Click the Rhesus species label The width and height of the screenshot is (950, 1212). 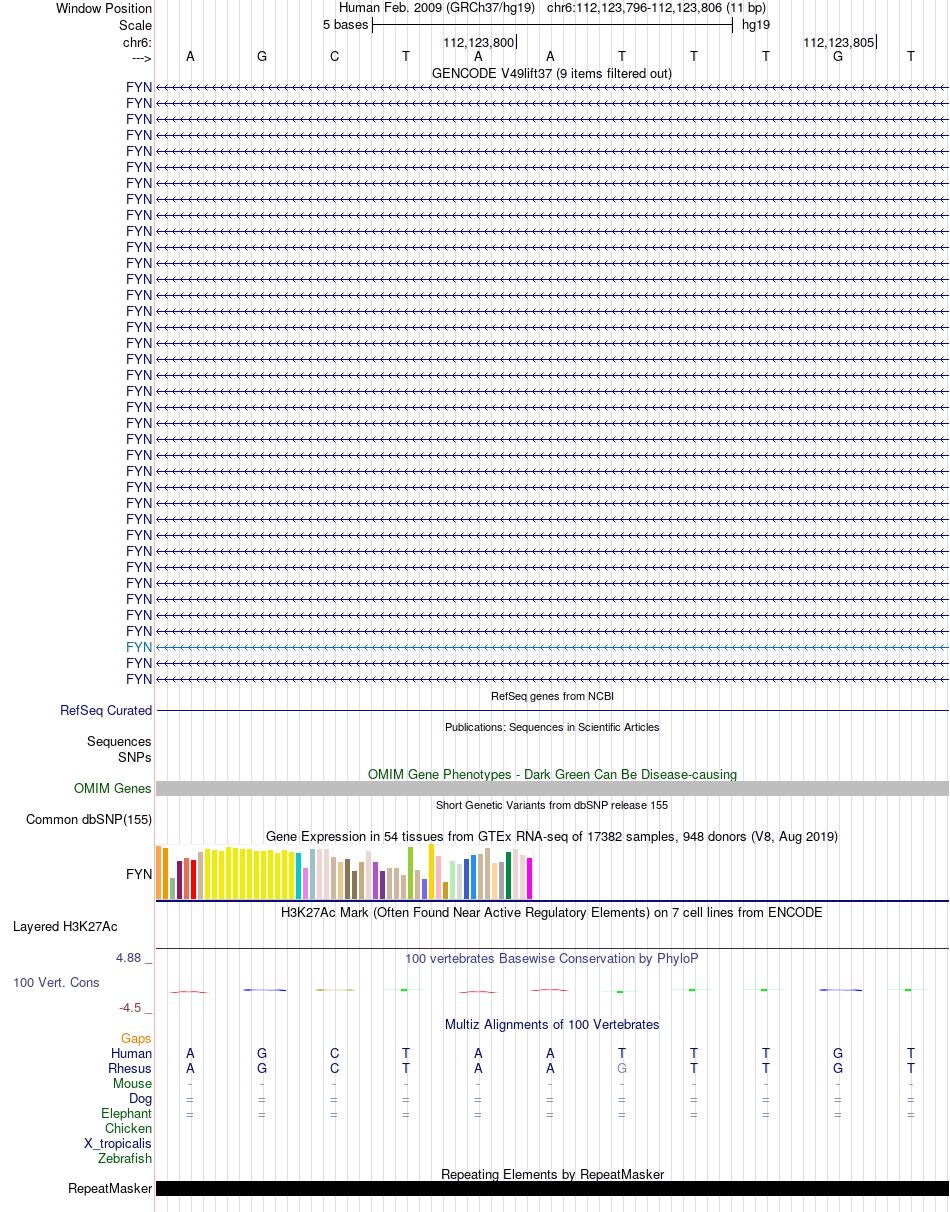130,1068
